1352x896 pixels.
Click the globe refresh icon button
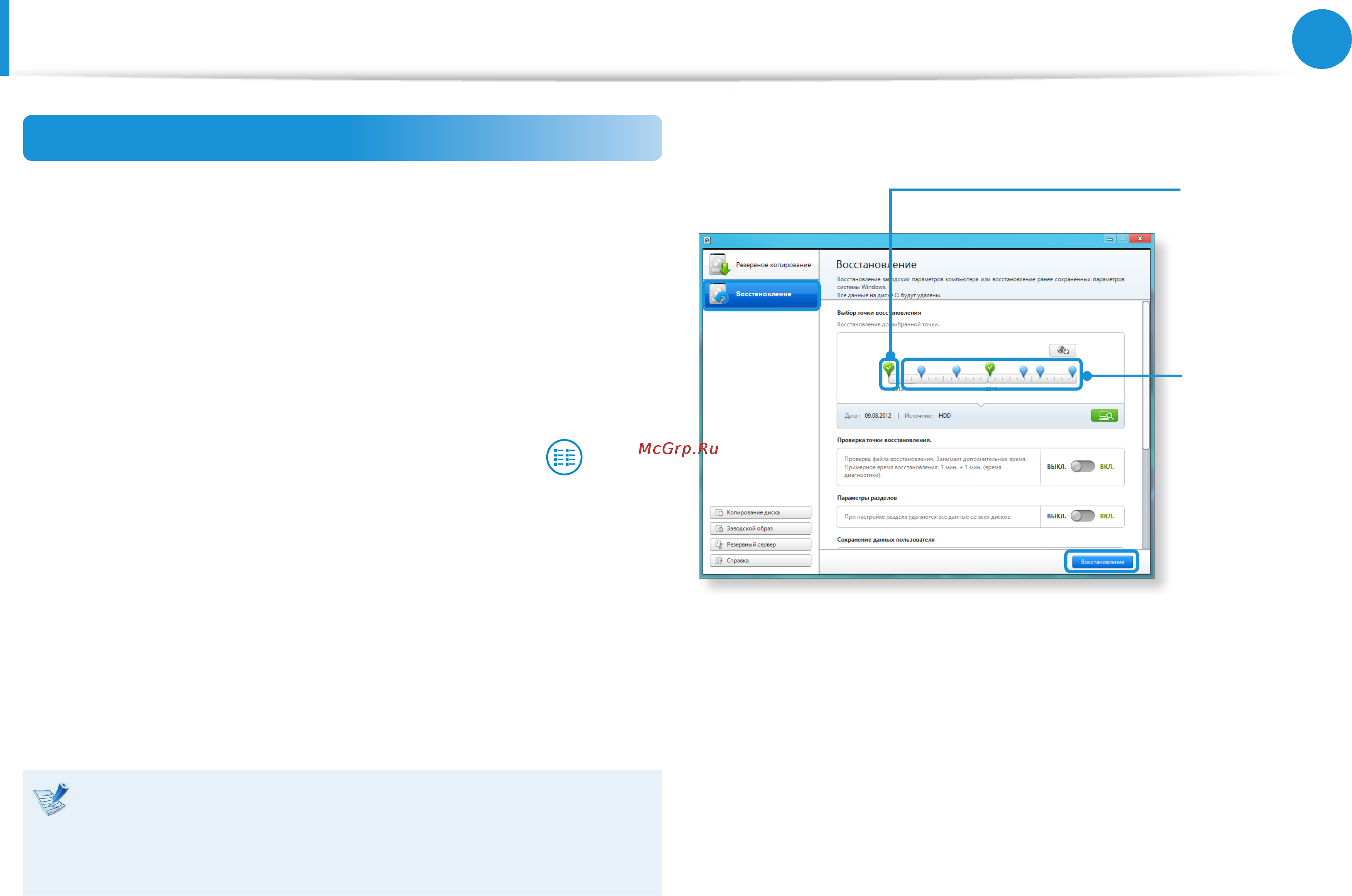click(x=1062, y=350)
